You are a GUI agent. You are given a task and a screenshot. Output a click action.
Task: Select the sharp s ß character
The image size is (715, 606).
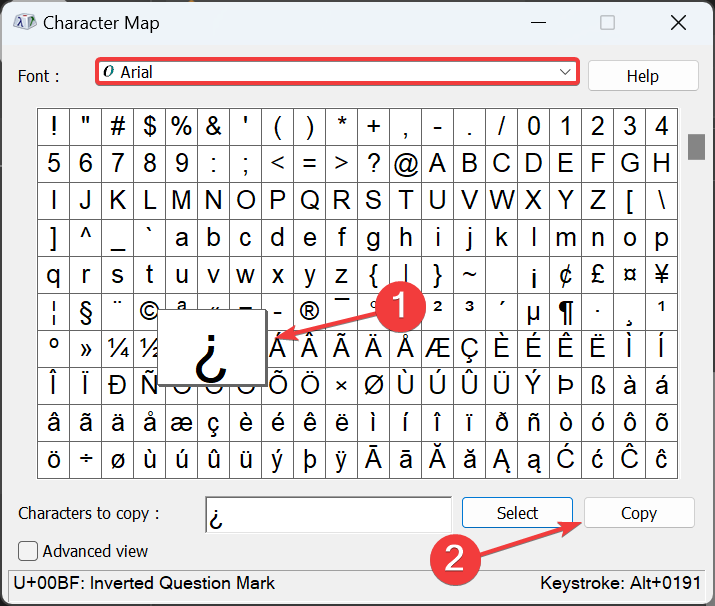pos(597,386)
